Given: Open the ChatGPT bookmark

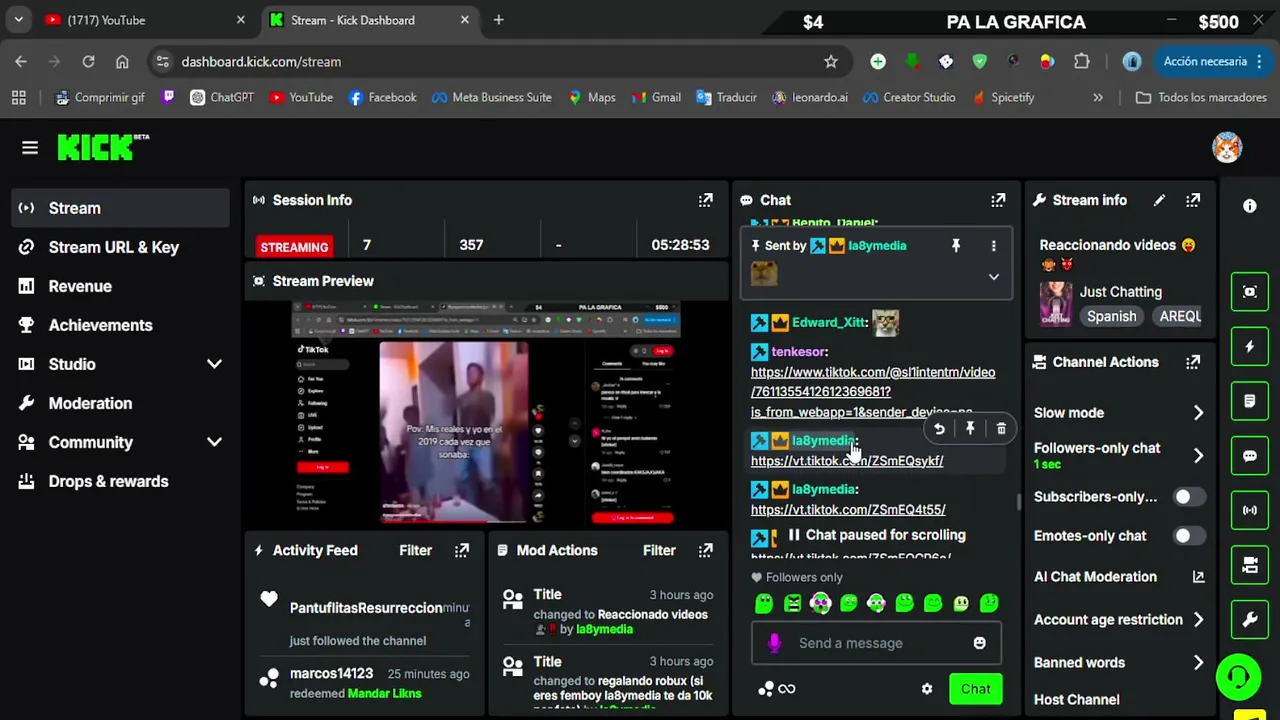Looking at the screenshot, I should pos(221,98).
